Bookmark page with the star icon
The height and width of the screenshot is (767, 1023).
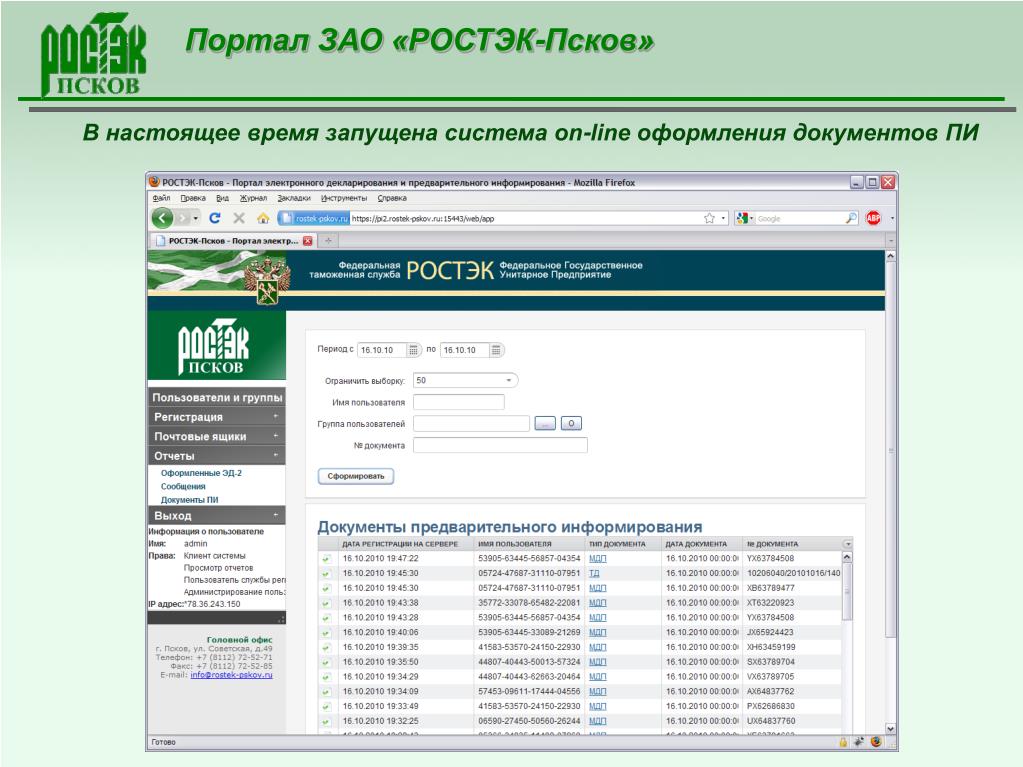coord(709,218)
